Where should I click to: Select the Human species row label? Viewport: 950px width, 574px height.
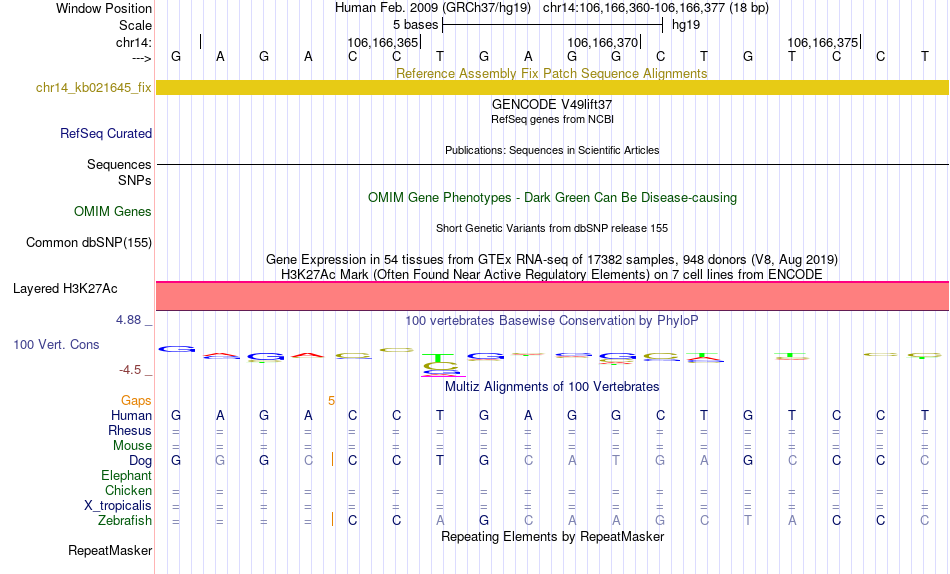[131, 415]
